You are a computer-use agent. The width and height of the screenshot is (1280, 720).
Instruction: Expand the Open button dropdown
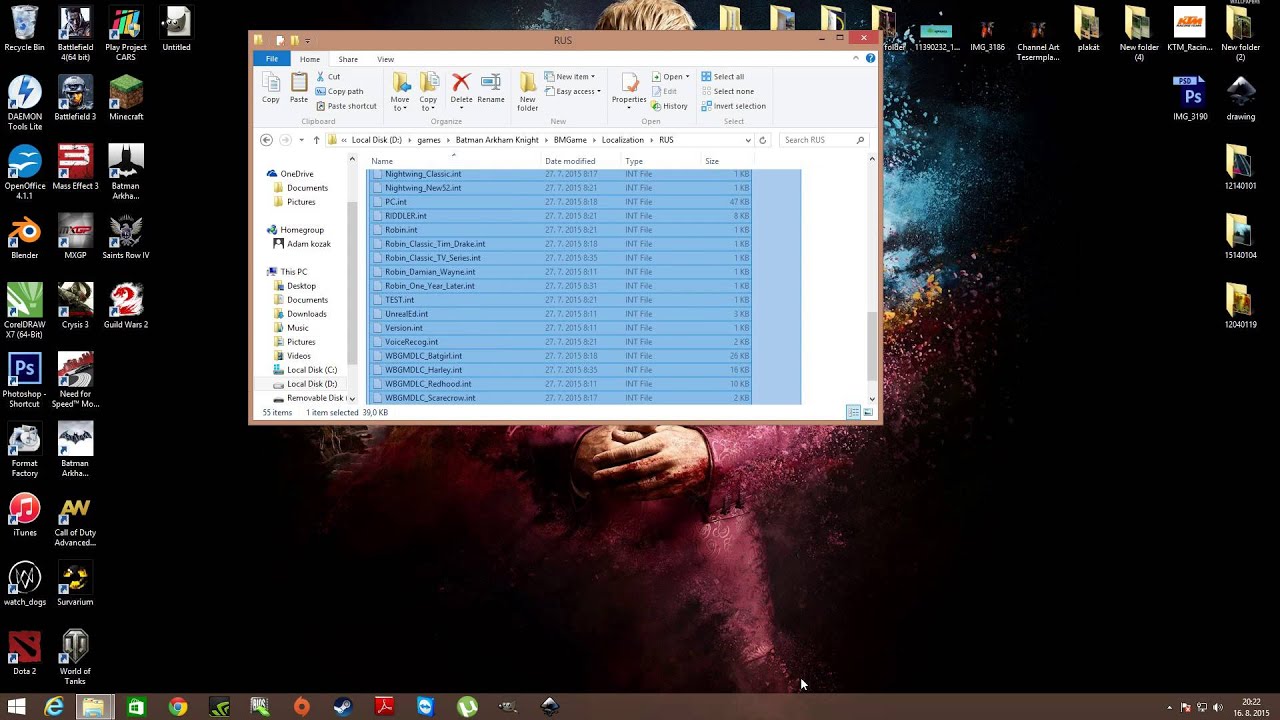[x=687, y=77]
